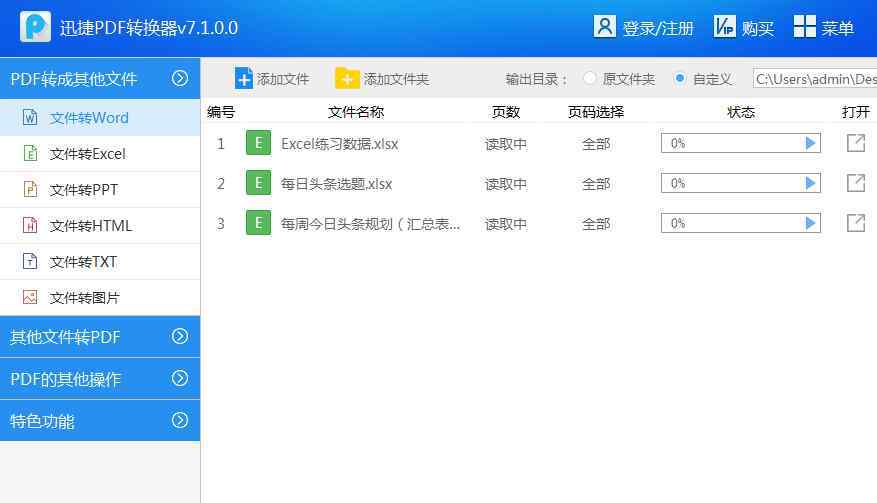Viewport: 877px width, 503px height.
Task: Click the 迅捷PDF转换器 app logo icon
Action: pos(35,26)
